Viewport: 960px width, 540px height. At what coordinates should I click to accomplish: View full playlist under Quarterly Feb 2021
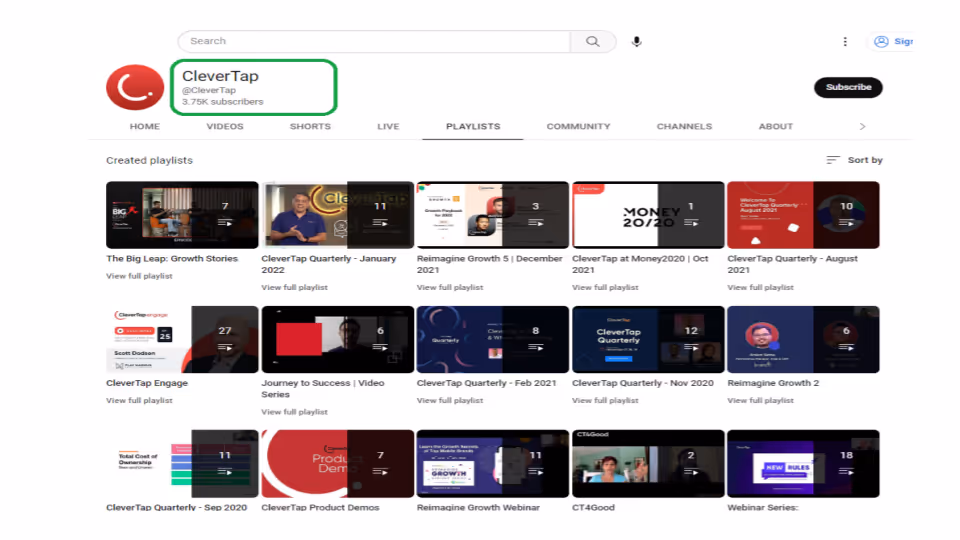[x=450, y=400]
